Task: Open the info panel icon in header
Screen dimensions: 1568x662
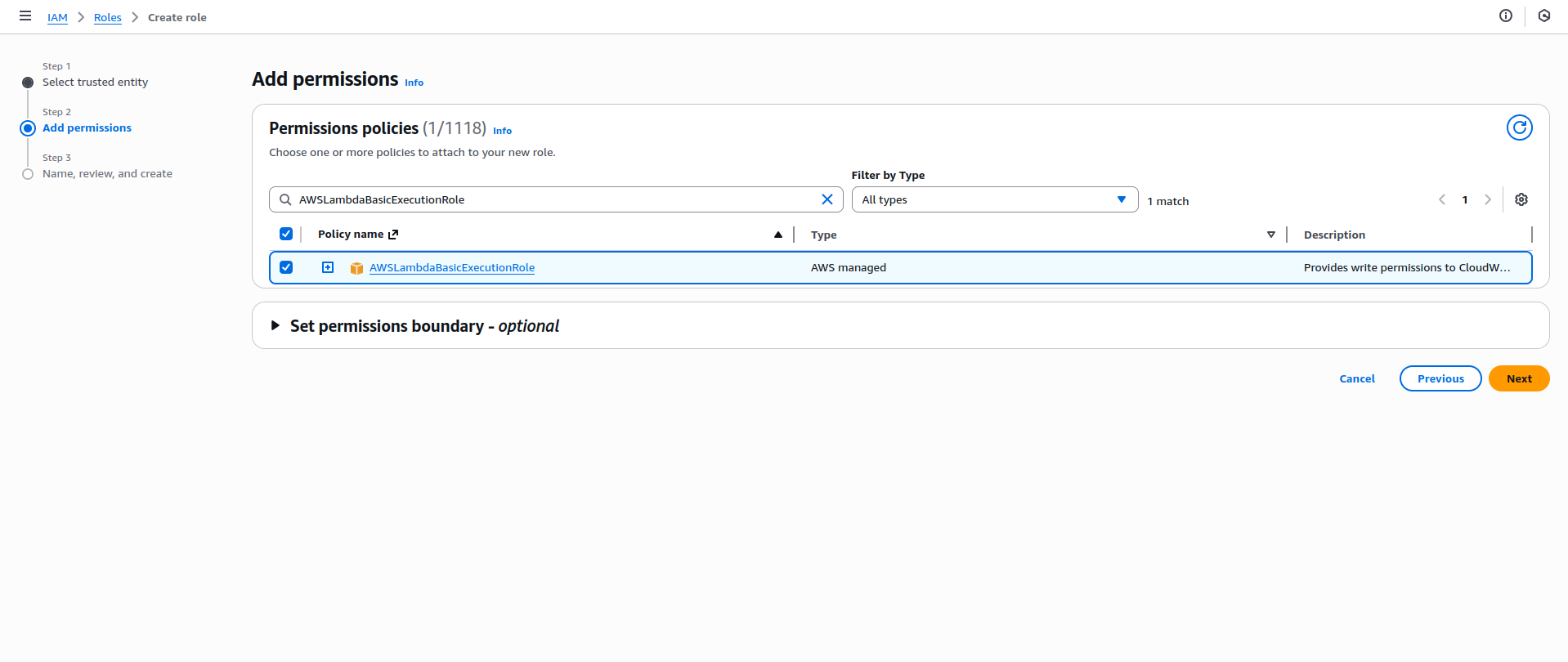Action: [1506, 16]
